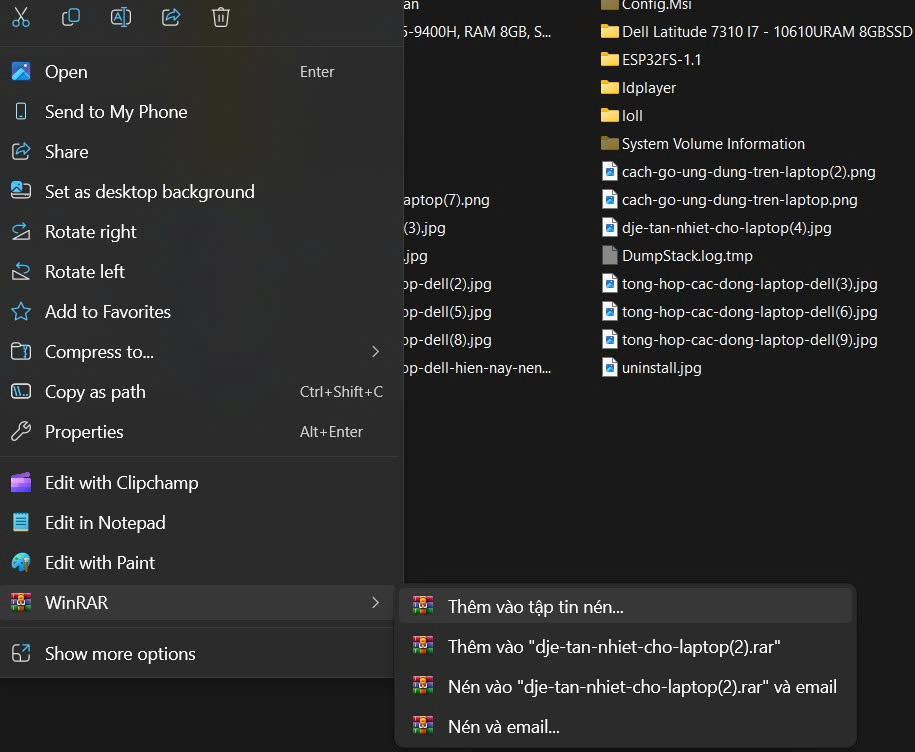Open the ESP32FS-1.1 folder
Screen dimensions: 915x752
pos(661,60)
